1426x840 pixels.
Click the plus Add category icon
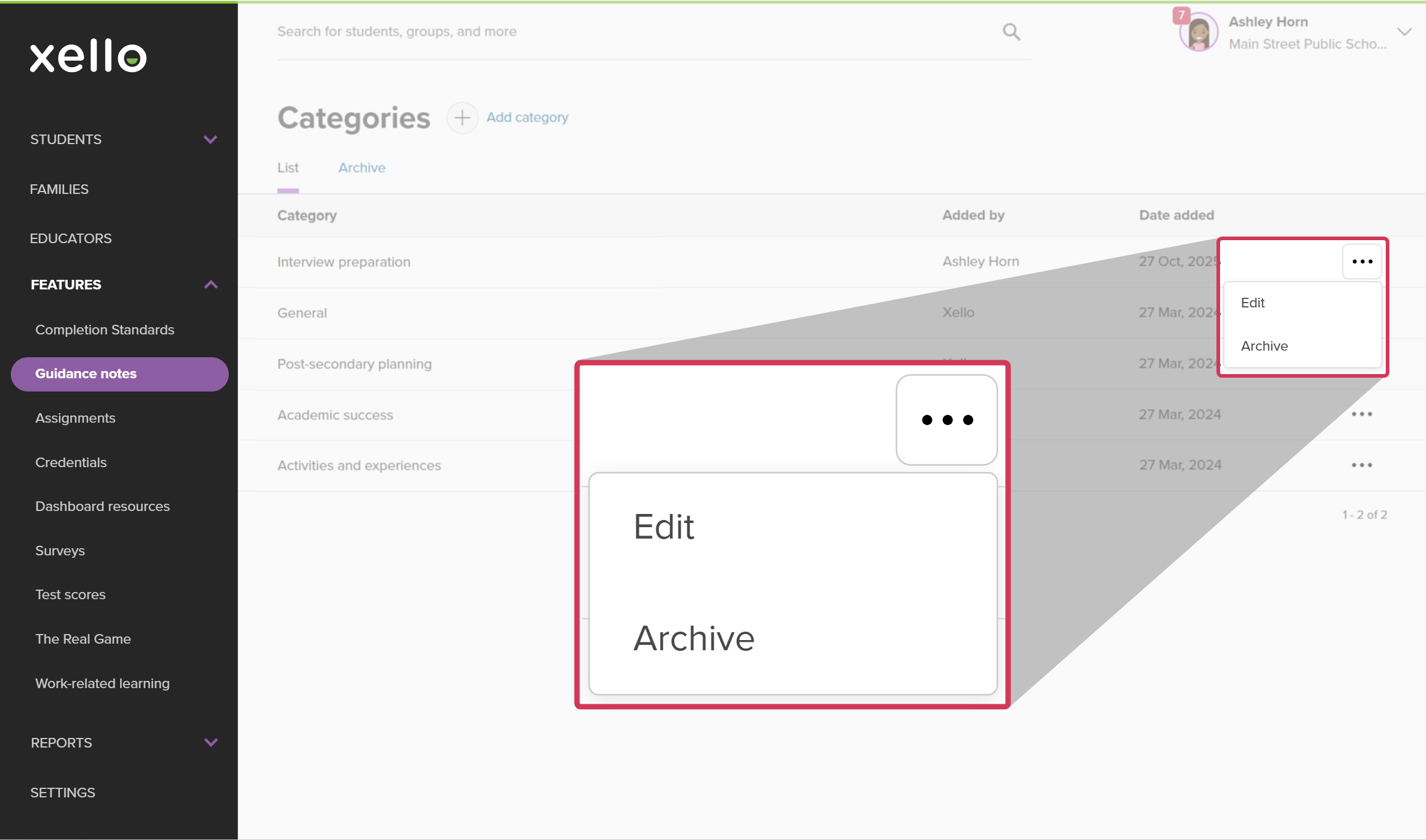click(462, 118)
